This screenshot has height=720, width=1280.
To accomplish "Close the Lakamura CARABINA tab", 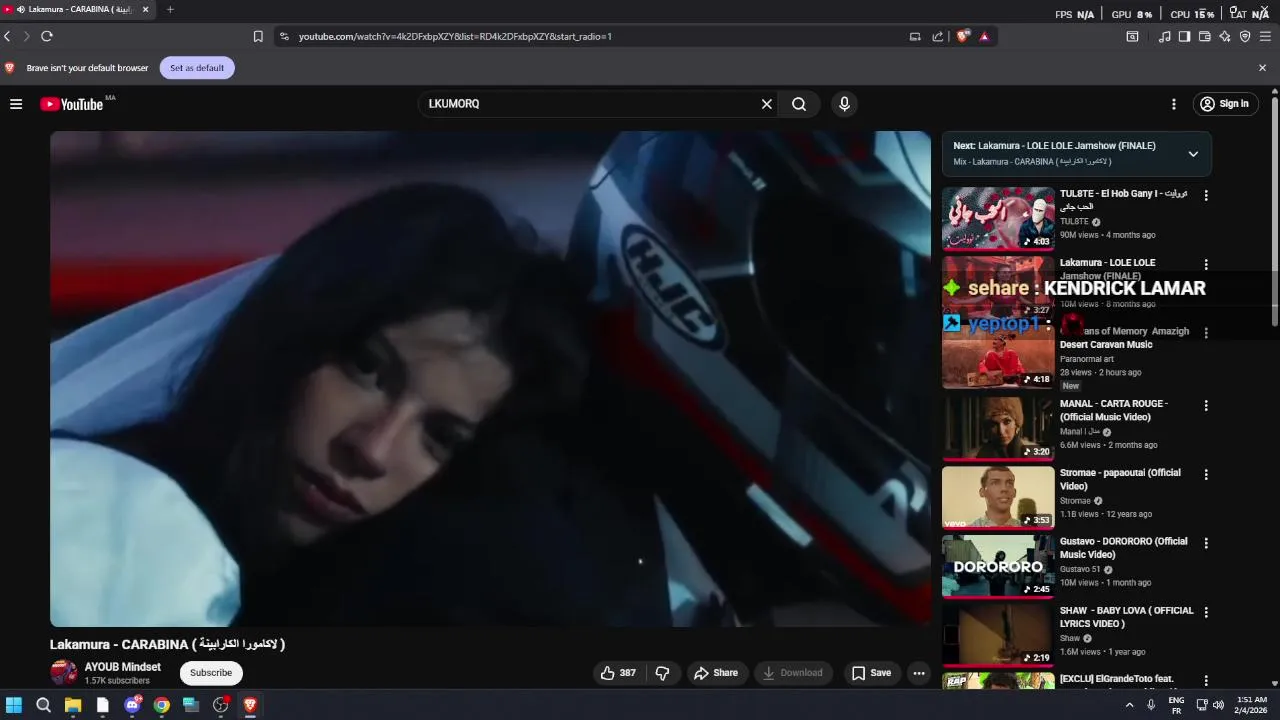I will [145, 9].
